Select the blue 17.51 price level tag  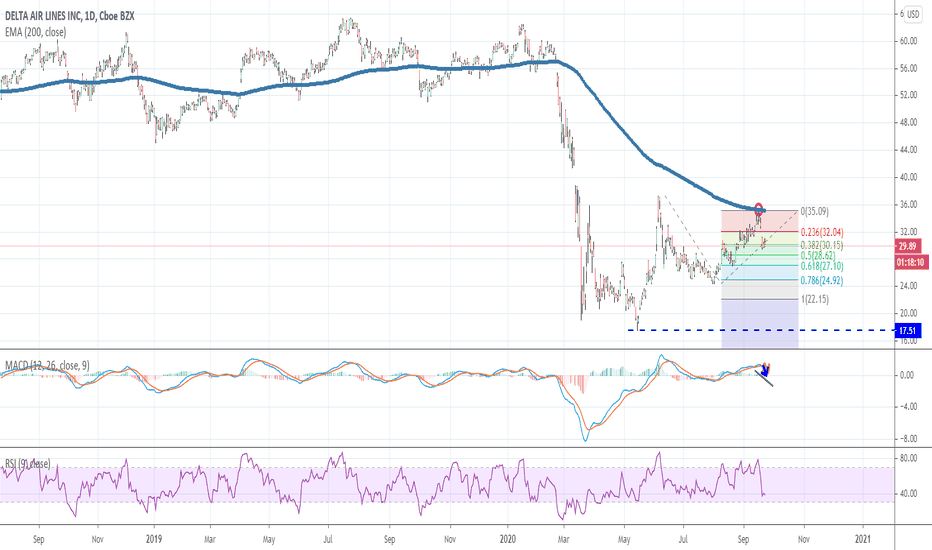click(907, 331)
